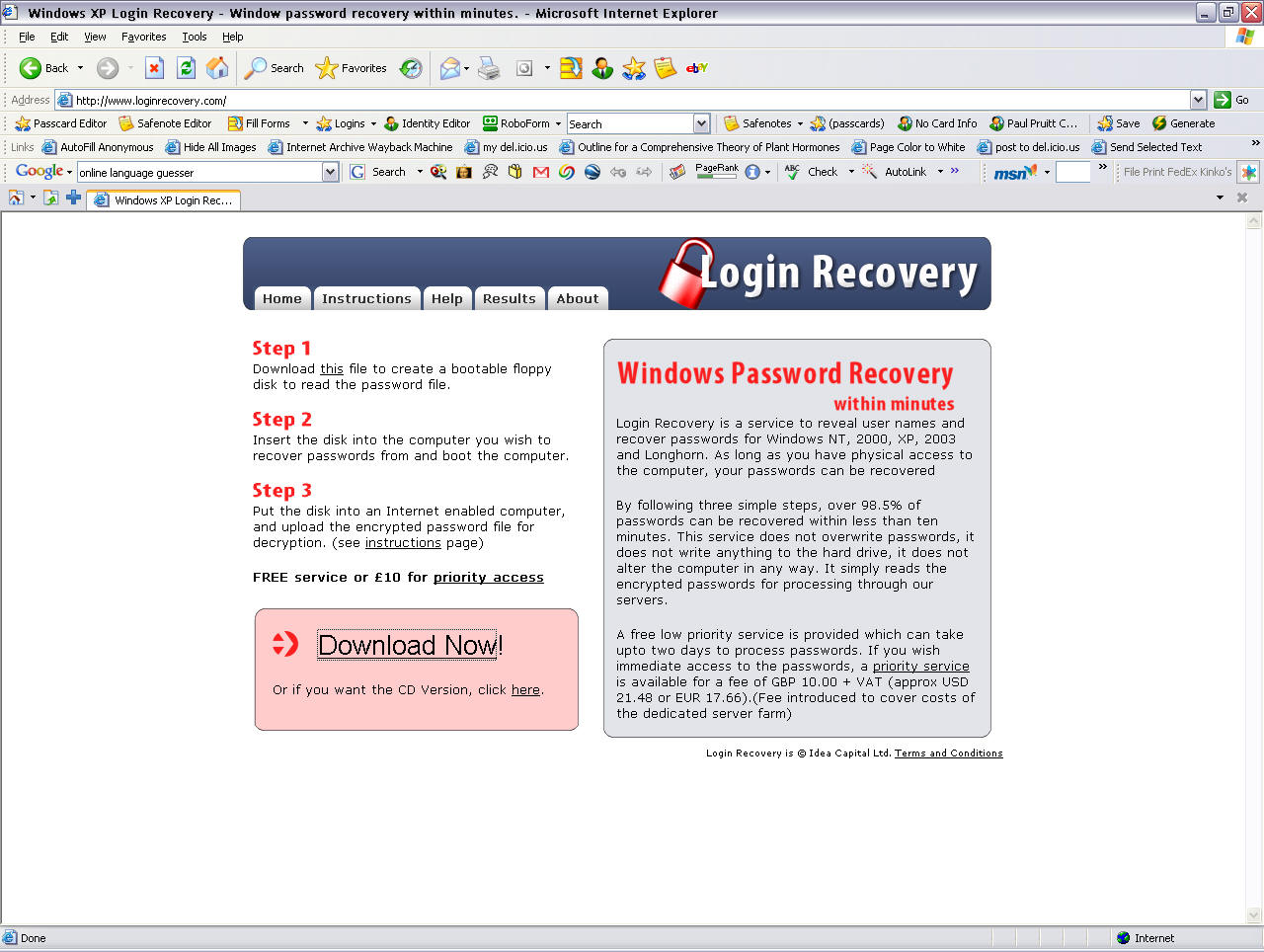The height and width of the screenshot is (952, 1264).
Task: Click the spell Check button
Action: click(x=811, y=172)
